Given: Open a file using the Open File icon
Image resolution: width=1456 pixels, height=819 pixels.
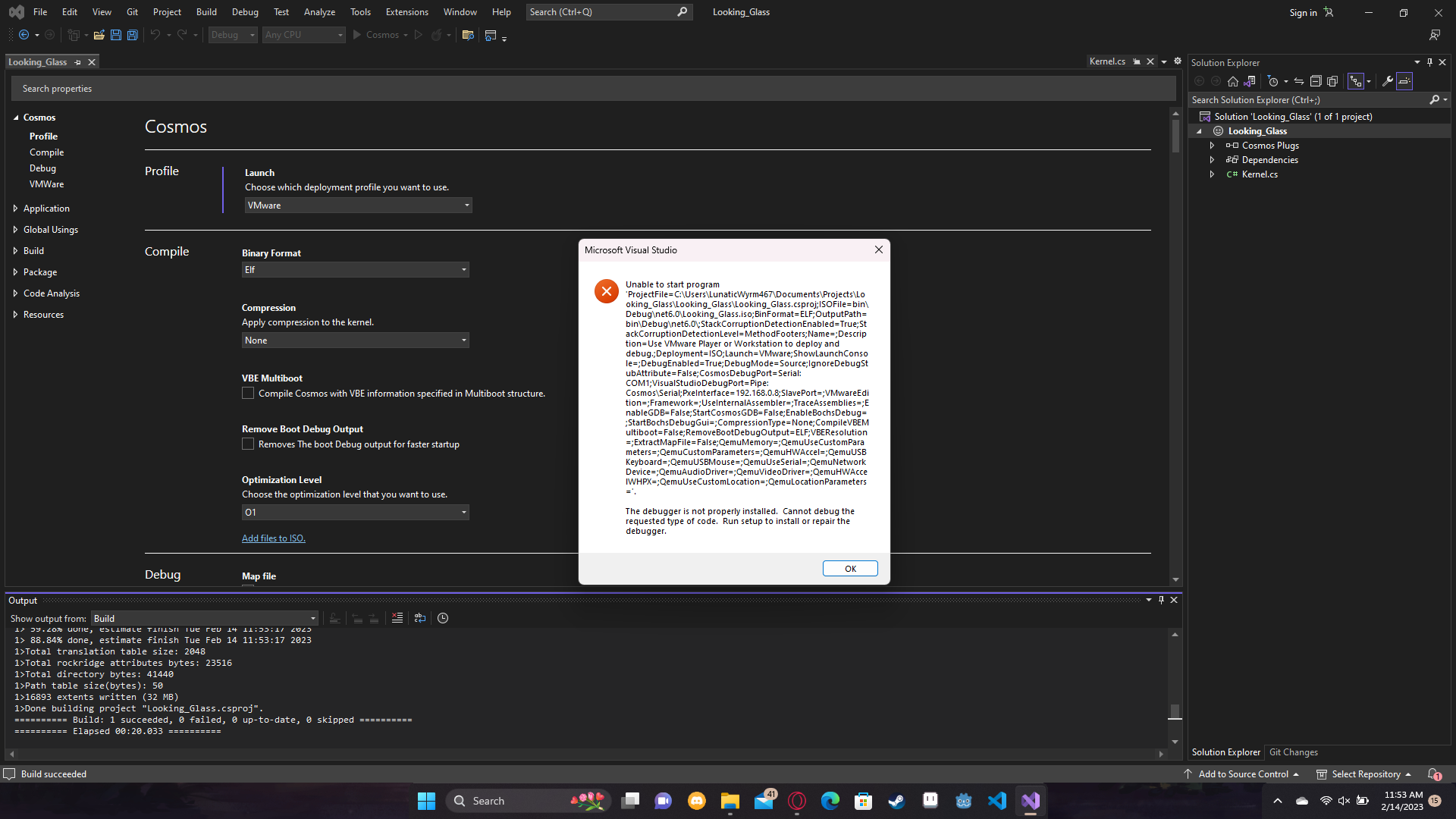Looking at the screenshot, I should (x=99, y=35).
